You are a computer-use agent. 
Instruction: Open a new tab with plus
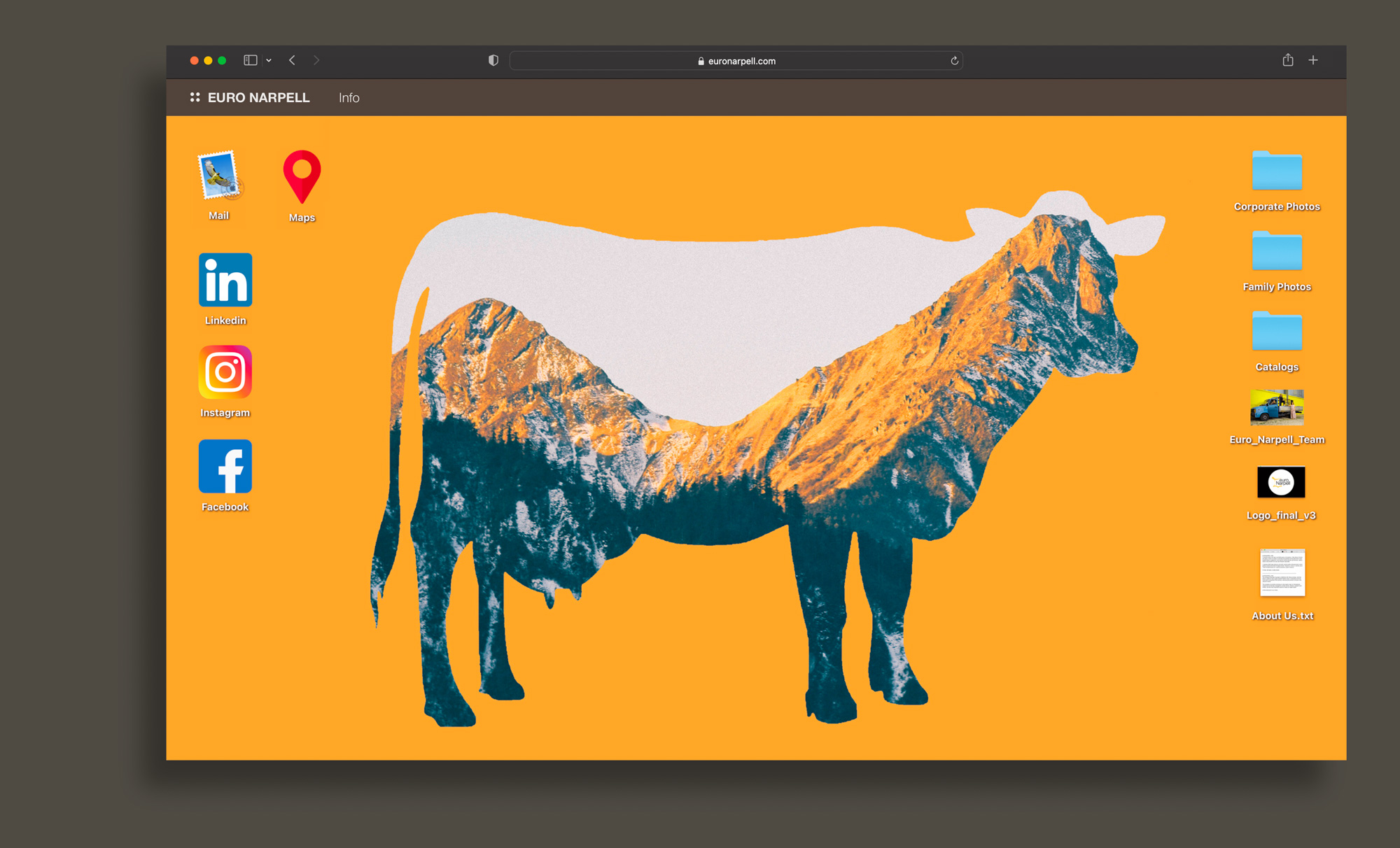click(1313, 60)
